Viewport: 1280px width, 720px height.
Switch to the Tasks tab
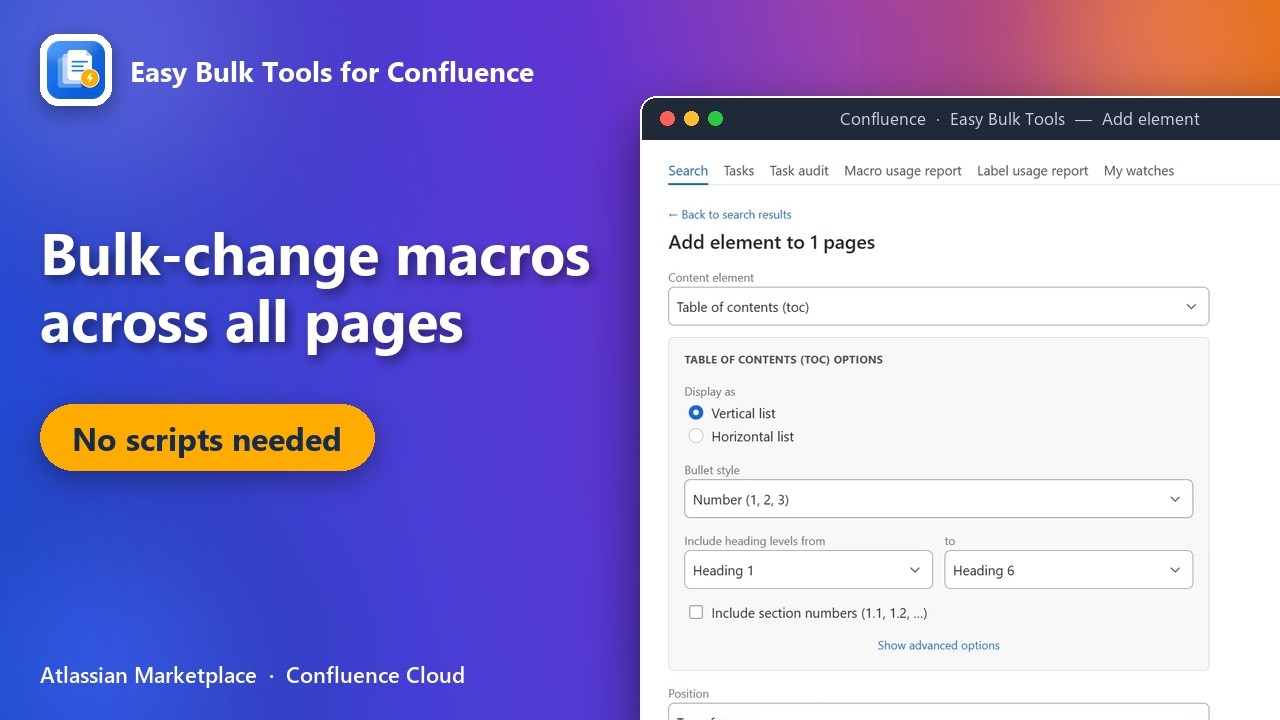(x=739, y=171)
